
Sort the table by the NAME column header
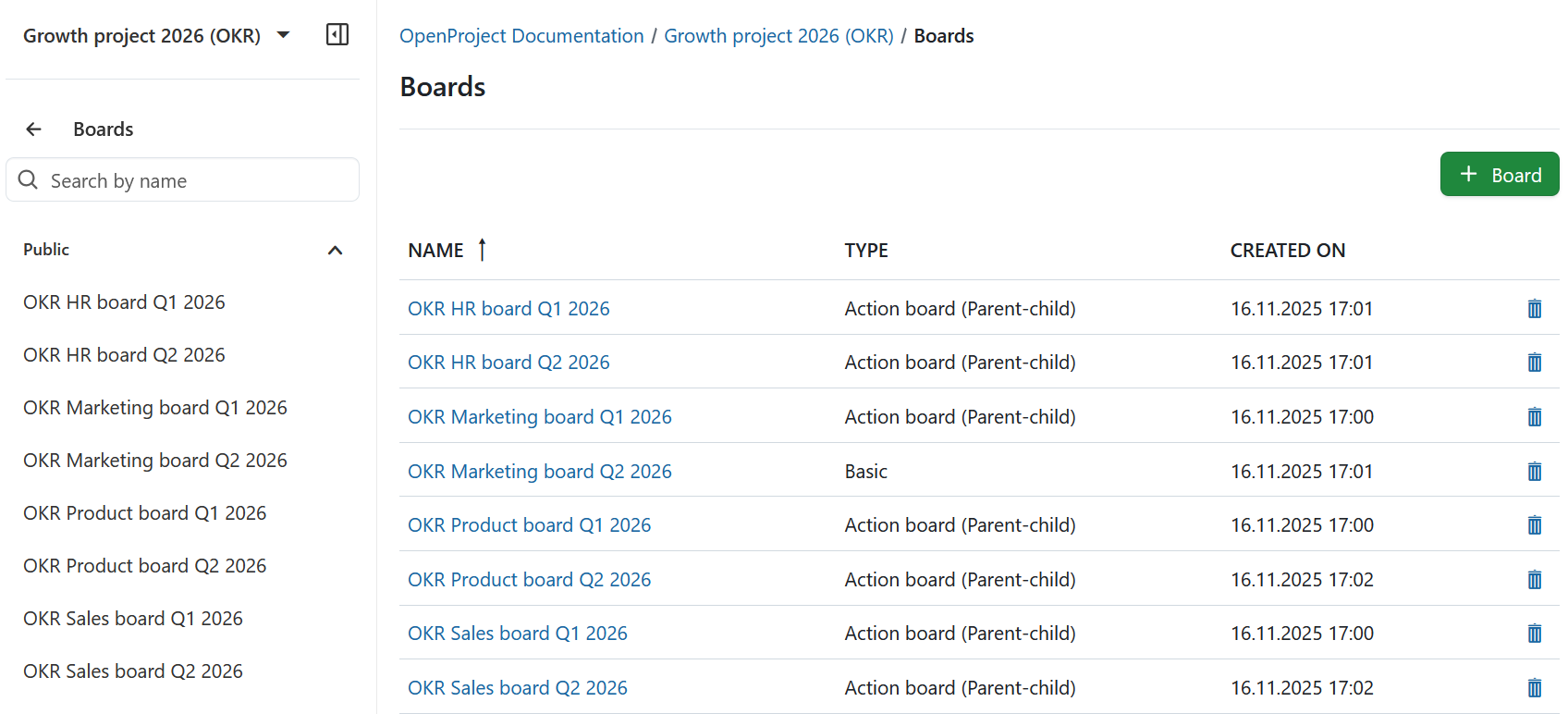pyautogui.click(x=435, y=251)
